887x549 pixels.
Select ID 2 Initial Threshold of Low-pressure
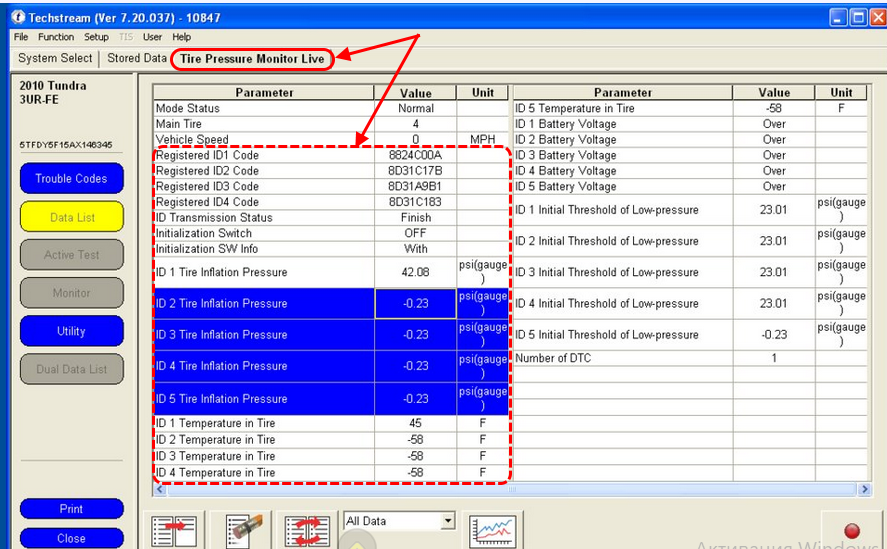tap(690, 241)
